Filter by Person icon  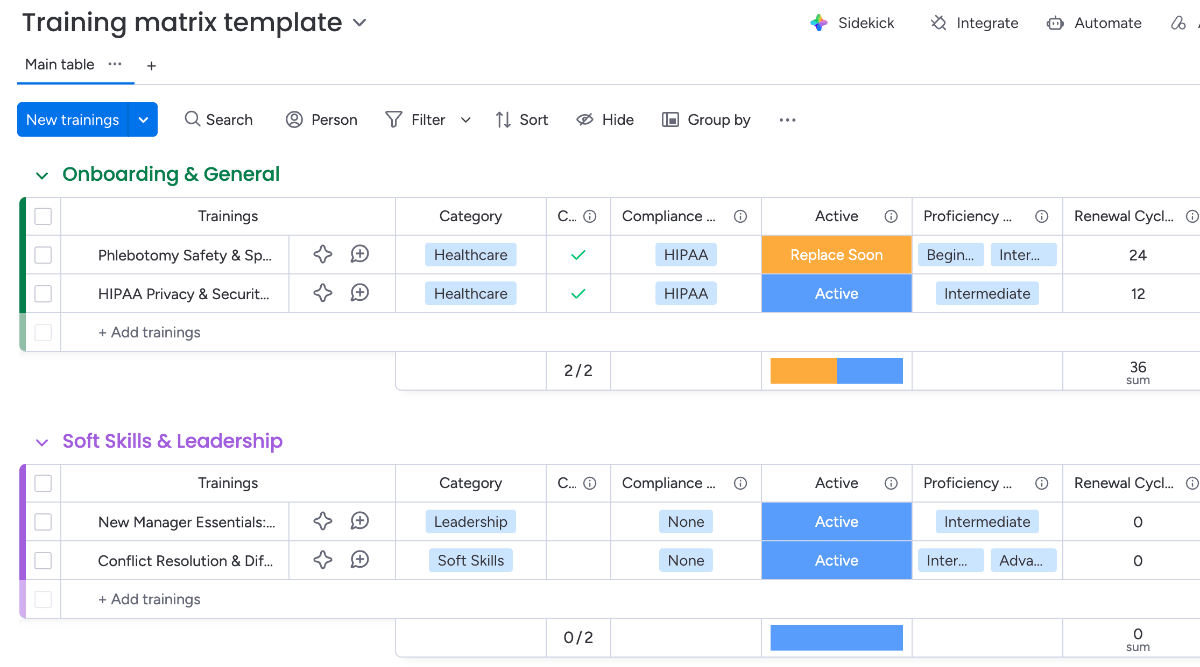[x=294, y=119]
